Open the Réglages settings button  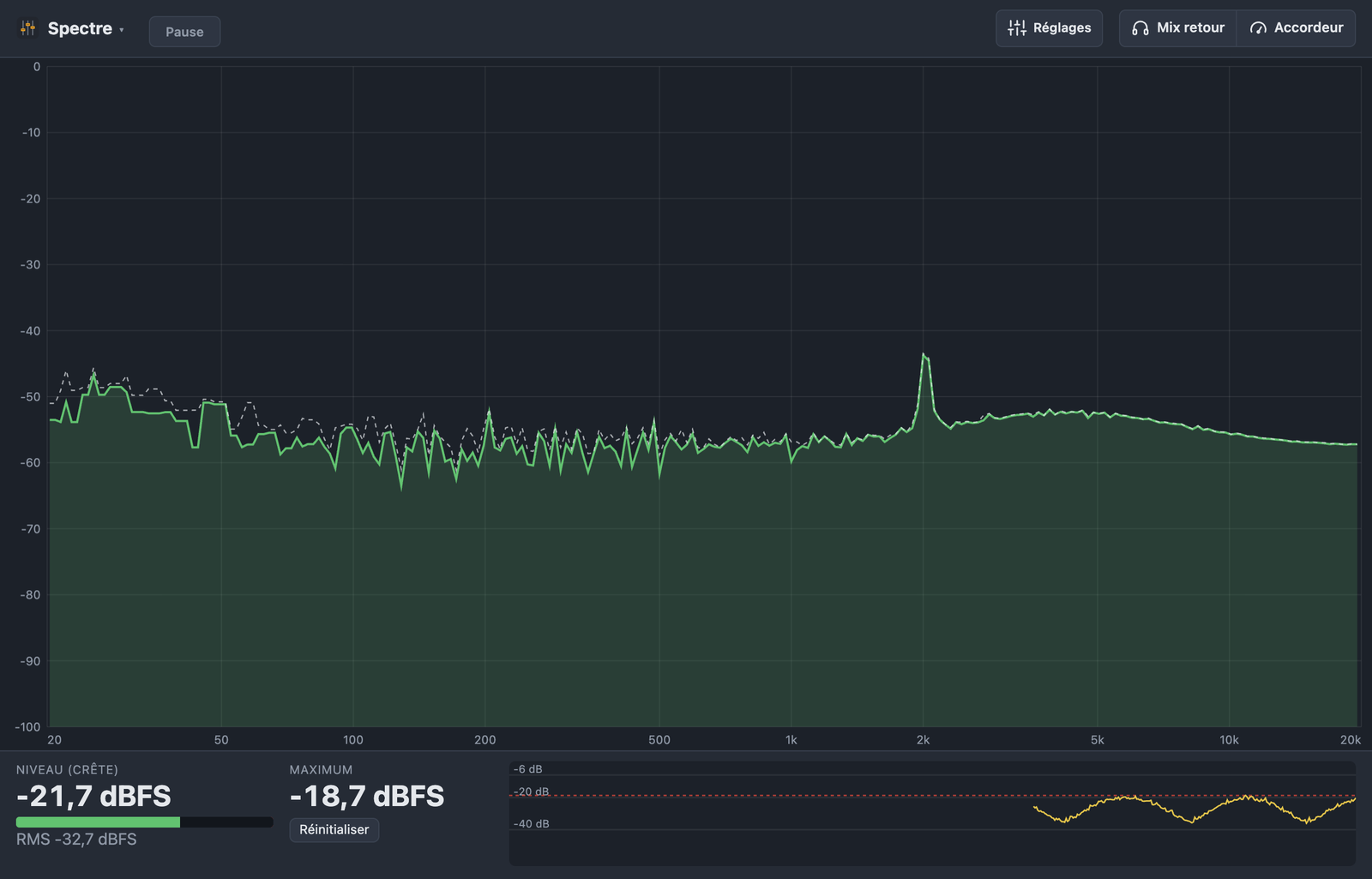1049,28
